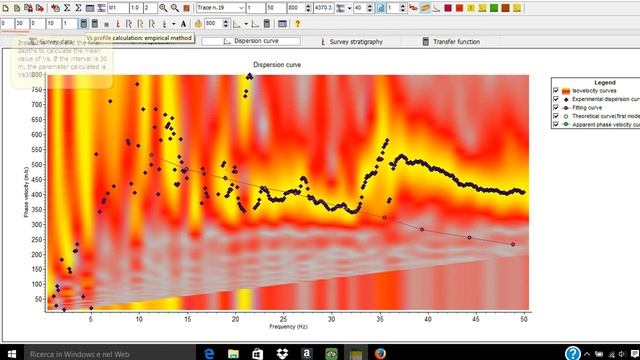This screenshot has height=360, width=640.
Task: Open the table grid icon in top toolbar
Action: [90, 8]
